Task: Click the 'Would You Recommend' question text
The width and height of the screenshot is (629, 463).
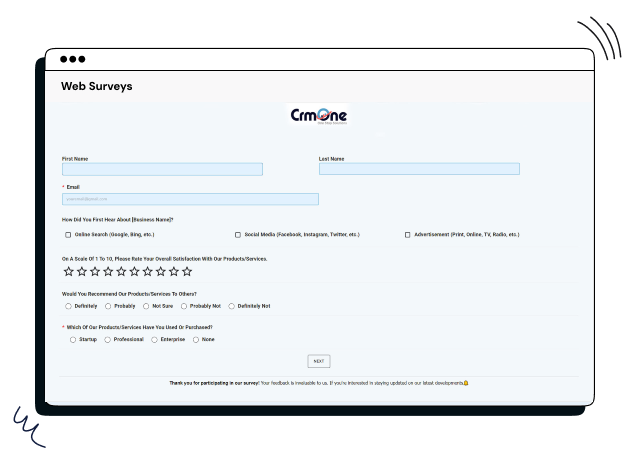Action: tap(129, 294)
